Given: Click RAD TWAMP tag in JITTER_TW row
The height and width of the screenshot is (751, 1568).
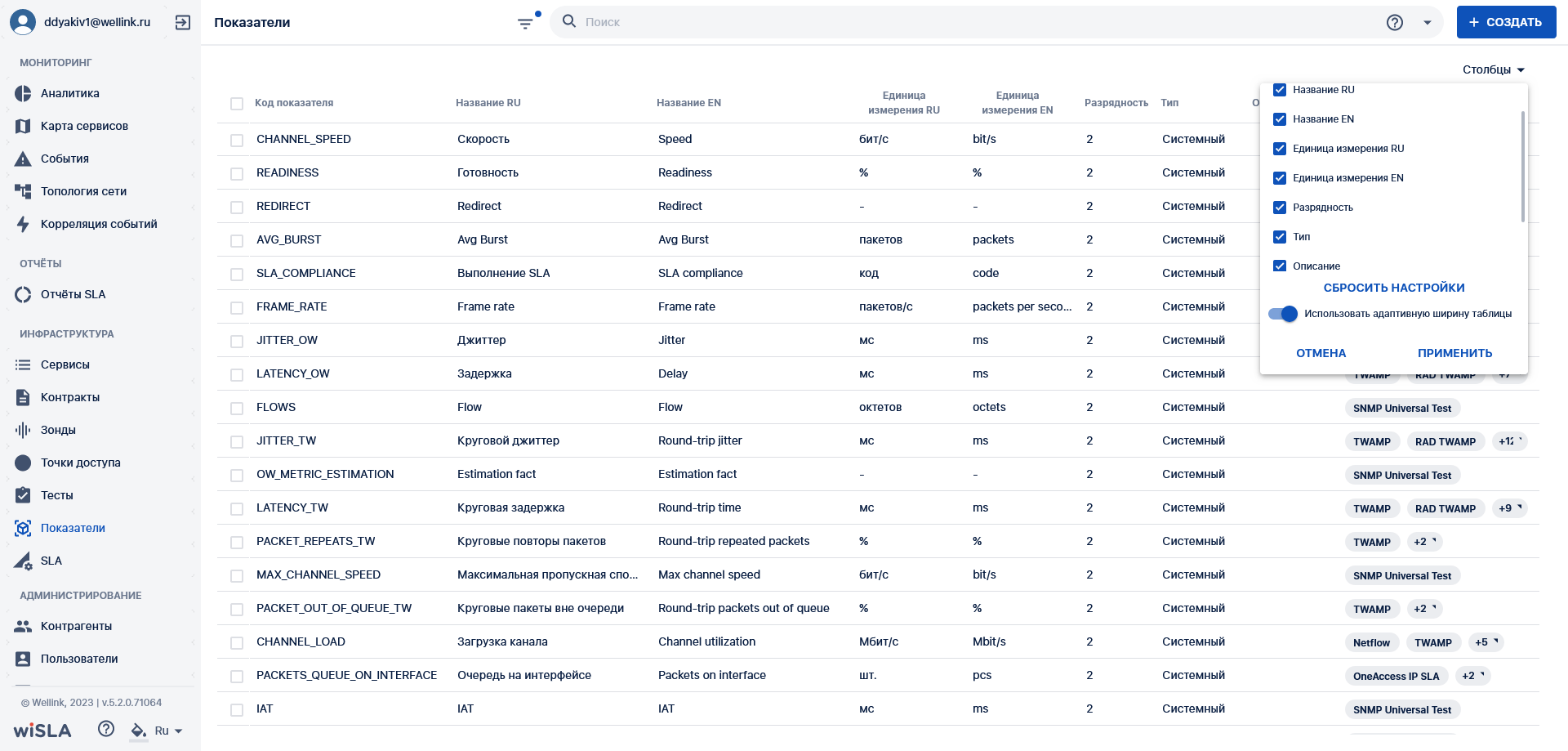Looking at the screenshot, I should pyautogui.click(x=1445, y=441).
